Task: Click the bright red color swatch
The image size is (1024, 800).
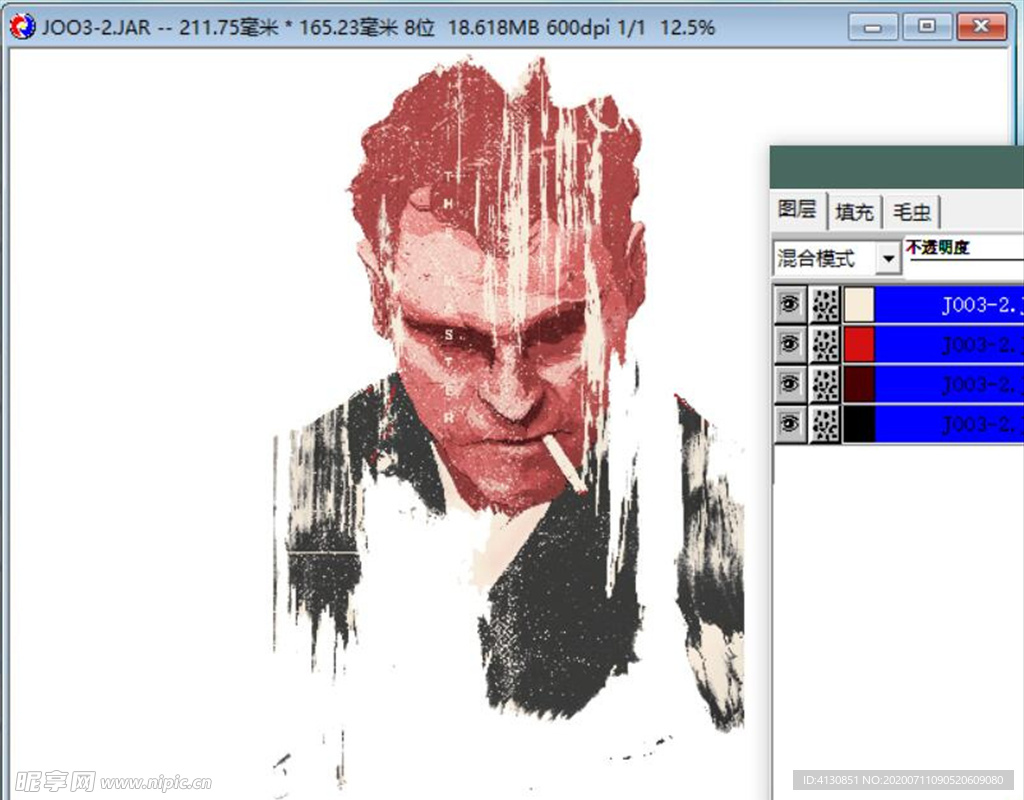Action: coord(860,345)
